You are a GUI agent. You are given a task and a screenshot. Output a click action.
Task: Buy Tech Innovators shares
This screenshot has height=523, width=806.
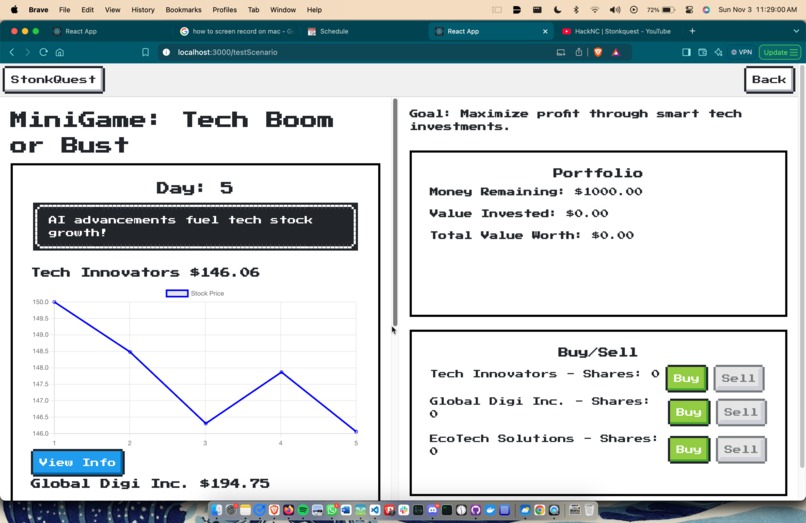coord(686,378)
